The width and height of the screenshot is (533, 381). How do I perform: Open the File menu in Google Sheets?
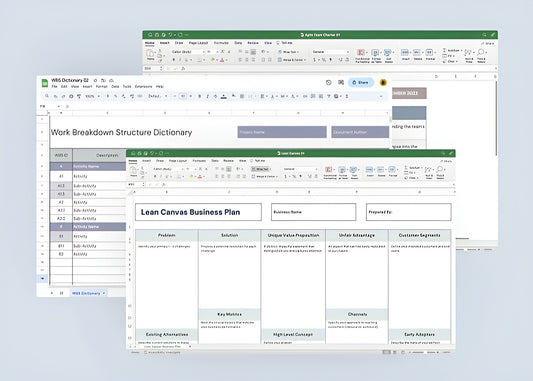coord(54,87)
